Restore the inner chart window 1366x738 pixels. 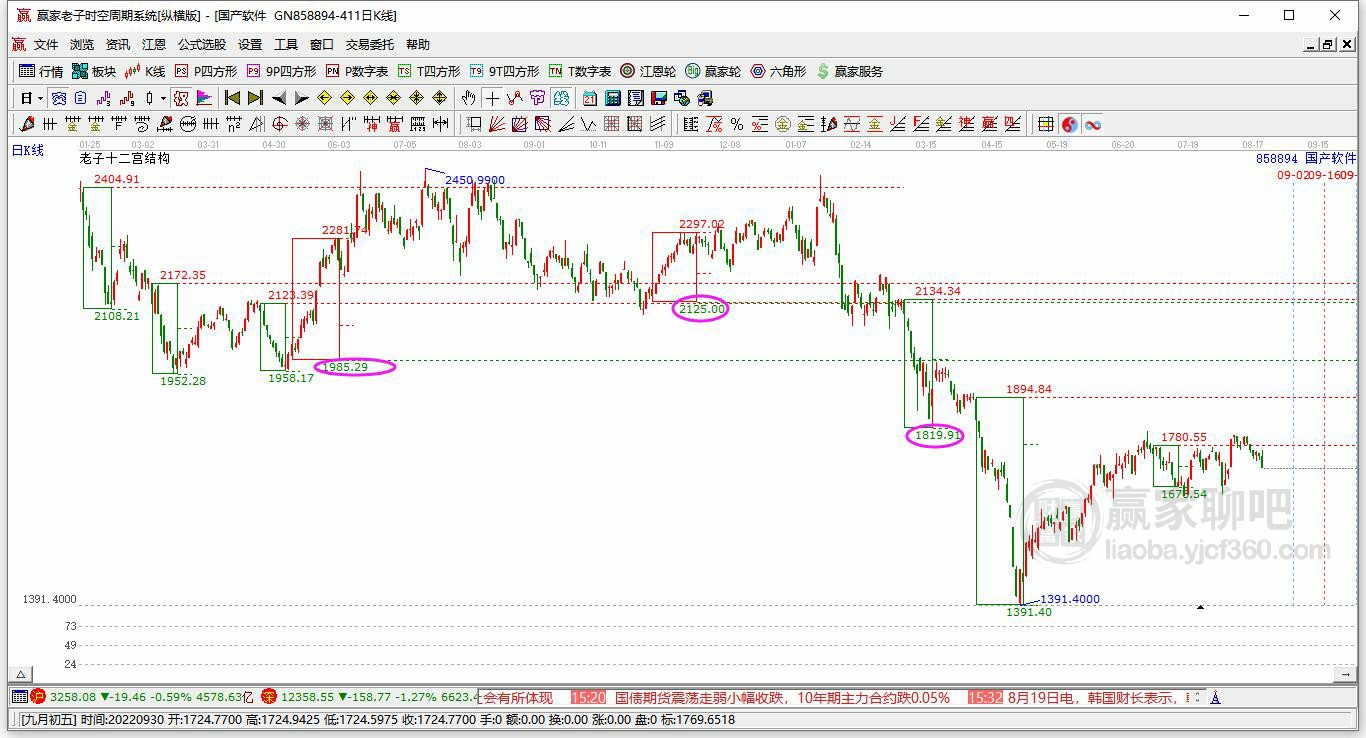[1328, 44]
